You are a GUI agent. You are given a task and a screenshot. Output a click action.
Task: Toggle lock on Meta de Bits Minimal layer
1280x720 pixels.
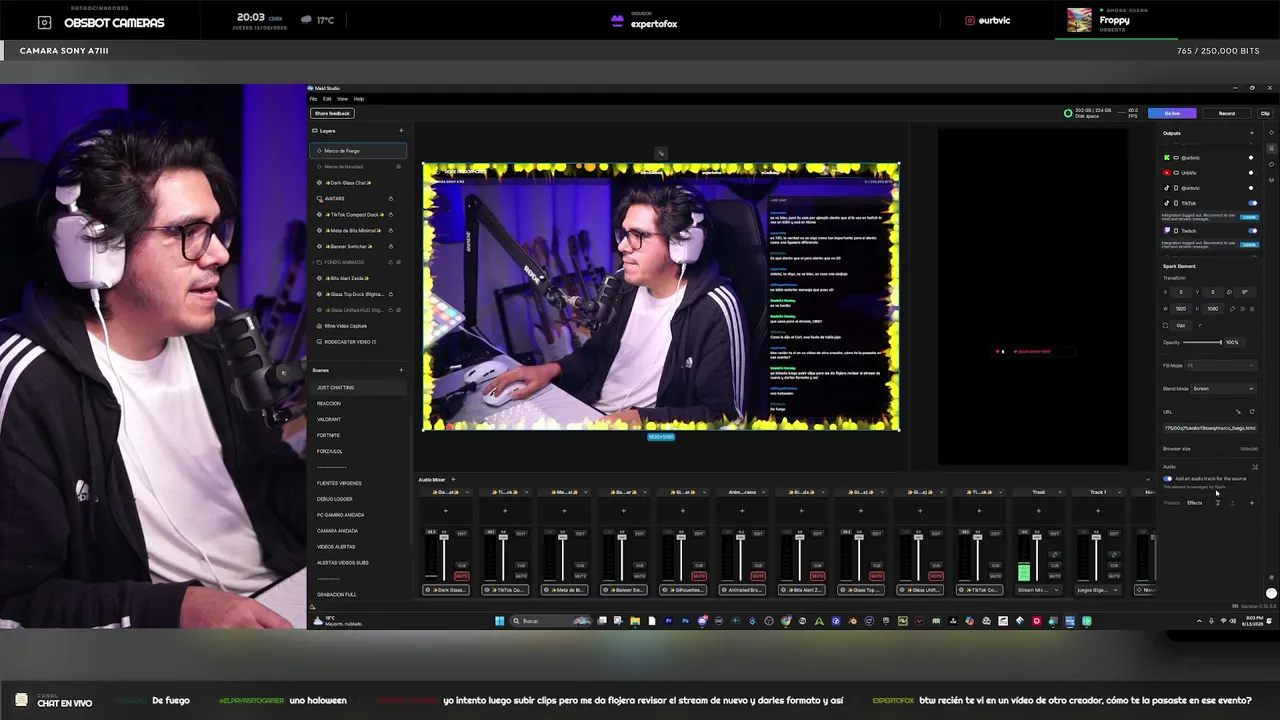pos(390,230)
